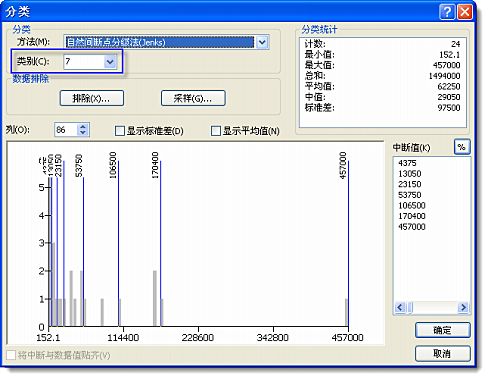The height and width of the screenshot is (379, 488).
Task: Close the classification dialog
Action: pos(465,12)
